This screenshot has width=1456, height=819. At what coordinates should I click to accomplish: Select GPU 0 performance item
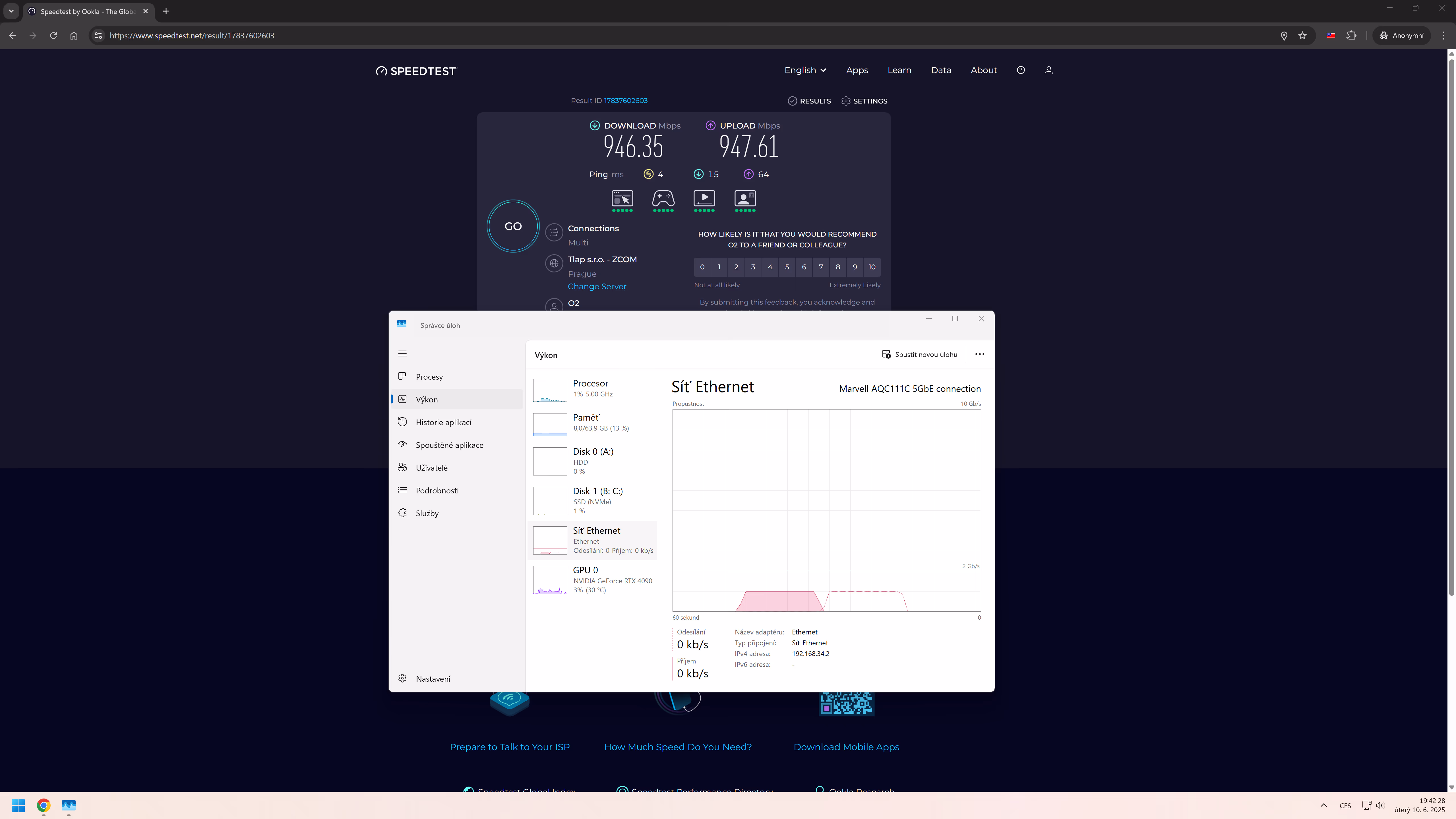tap(592, 580)
